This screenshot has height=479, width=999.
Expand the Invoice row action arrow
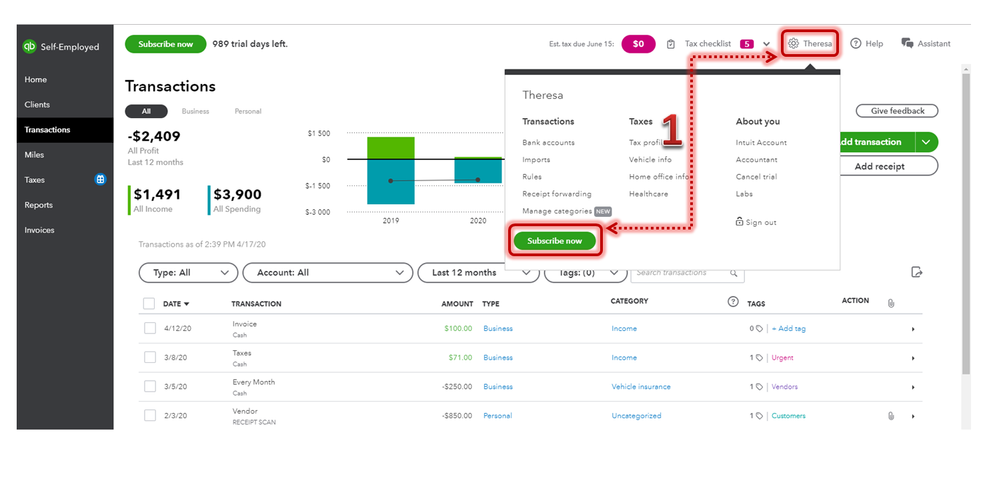coord(913,329)
